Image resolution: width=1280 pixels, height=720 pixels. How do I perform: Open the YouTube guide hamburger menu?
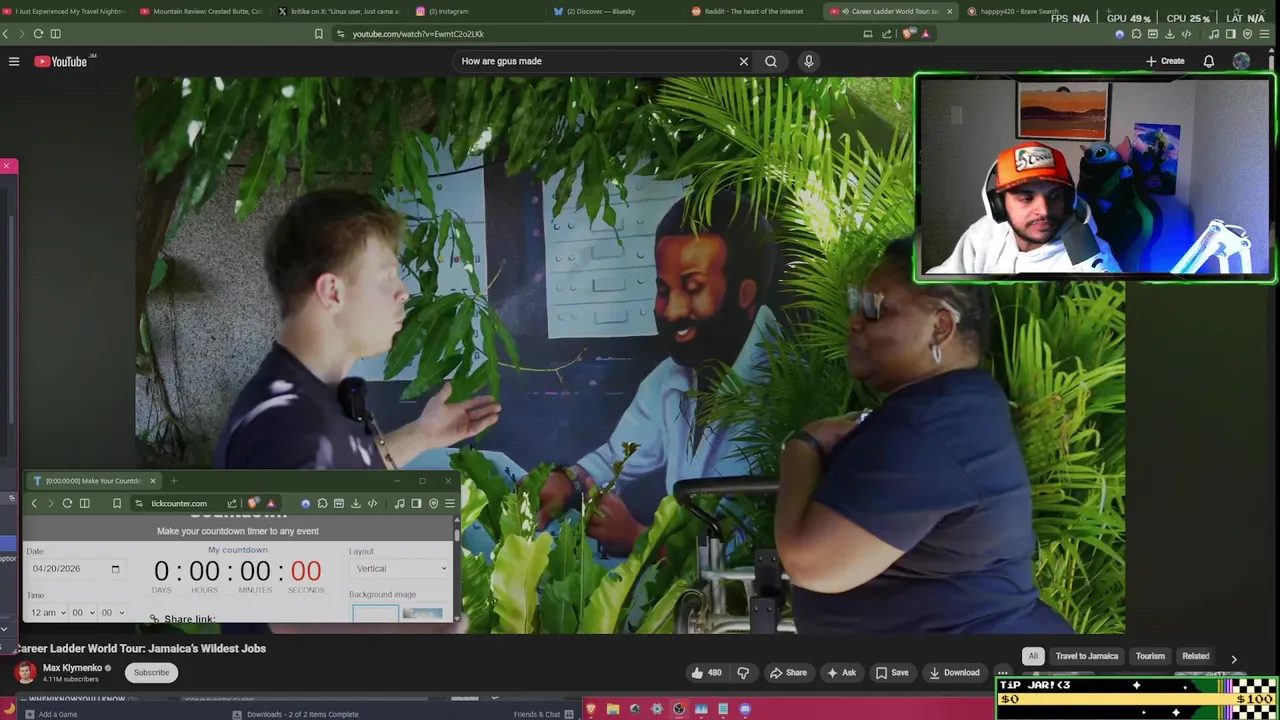point(14,61)
